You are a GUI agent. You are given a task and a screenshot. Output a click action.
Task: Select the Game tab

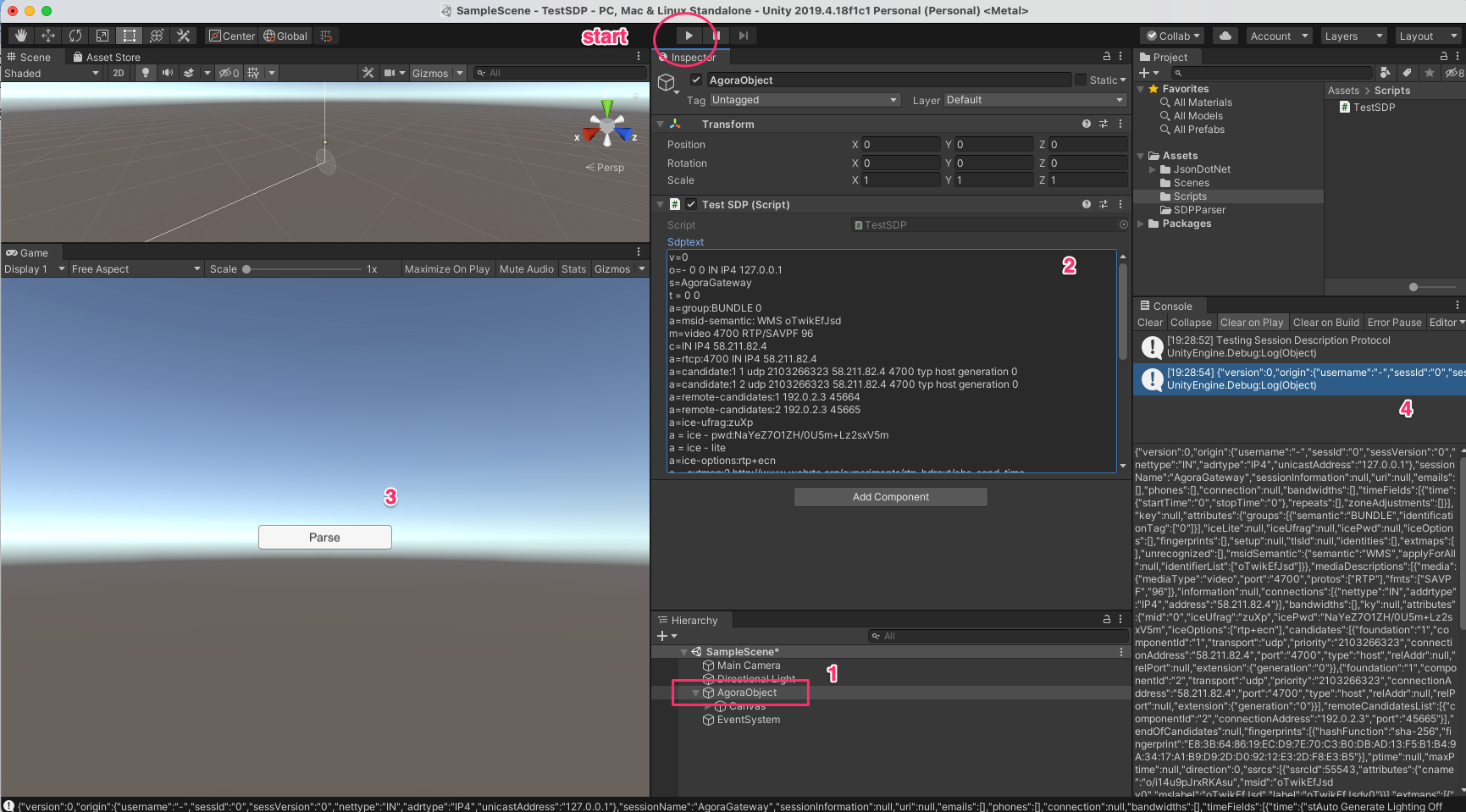click(x=28, y=252)
